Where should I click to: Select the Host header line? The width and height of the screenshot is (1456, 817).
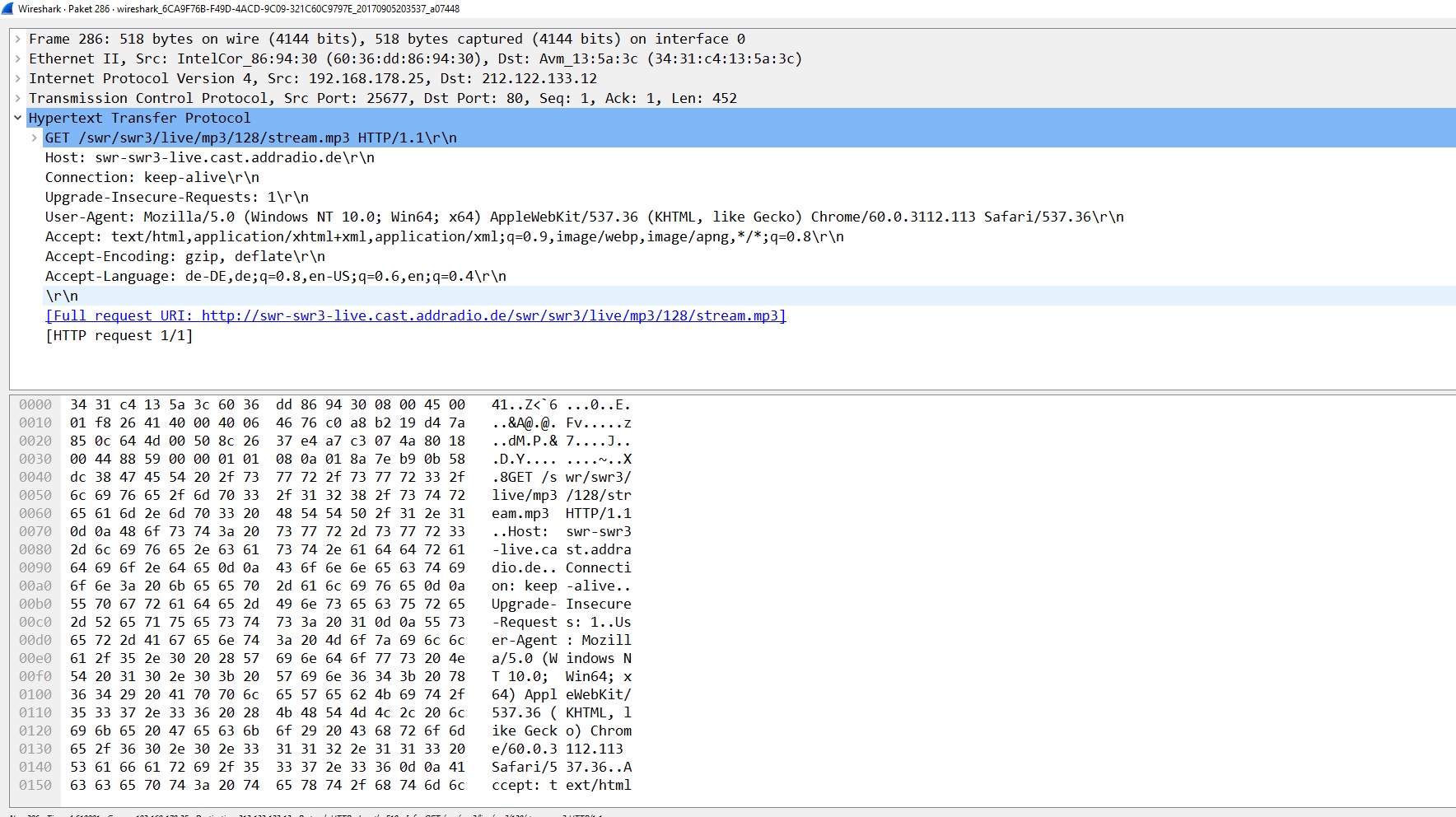209,157
